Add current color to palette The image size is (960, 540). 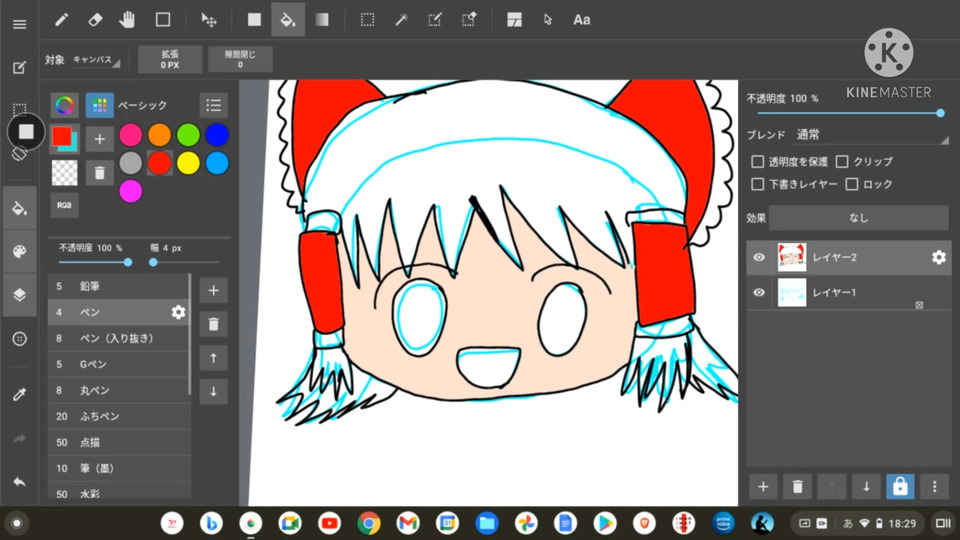(100, 140)
